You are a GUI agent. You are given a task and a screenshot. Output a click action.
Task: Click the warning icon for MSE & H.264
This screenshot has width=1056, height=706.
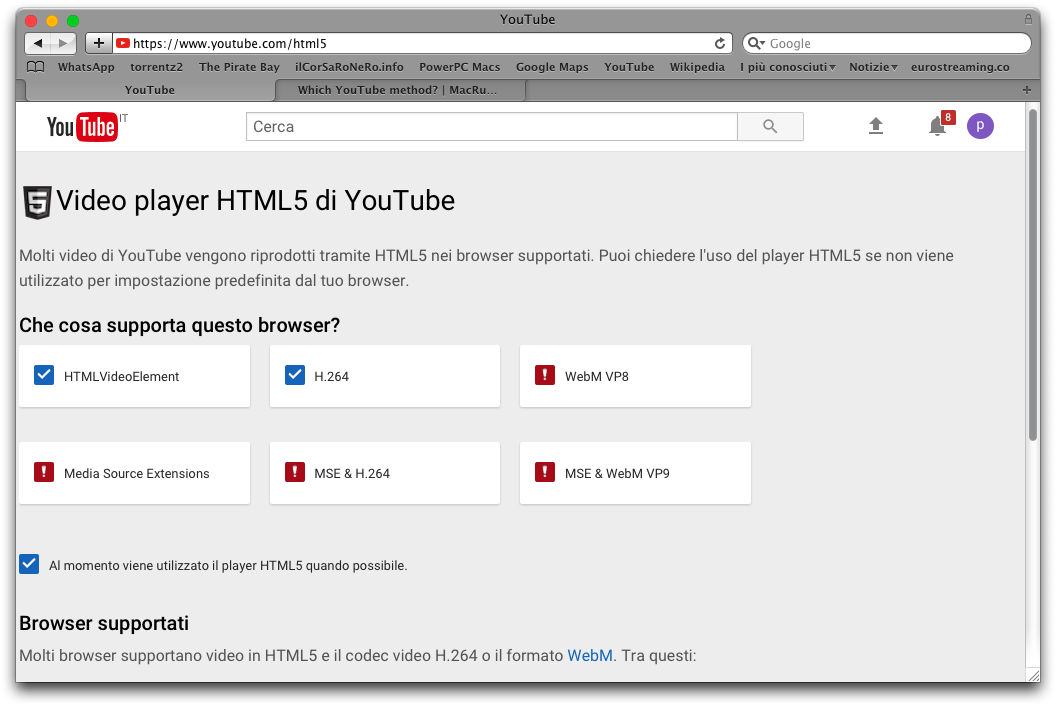click(294, 472)
